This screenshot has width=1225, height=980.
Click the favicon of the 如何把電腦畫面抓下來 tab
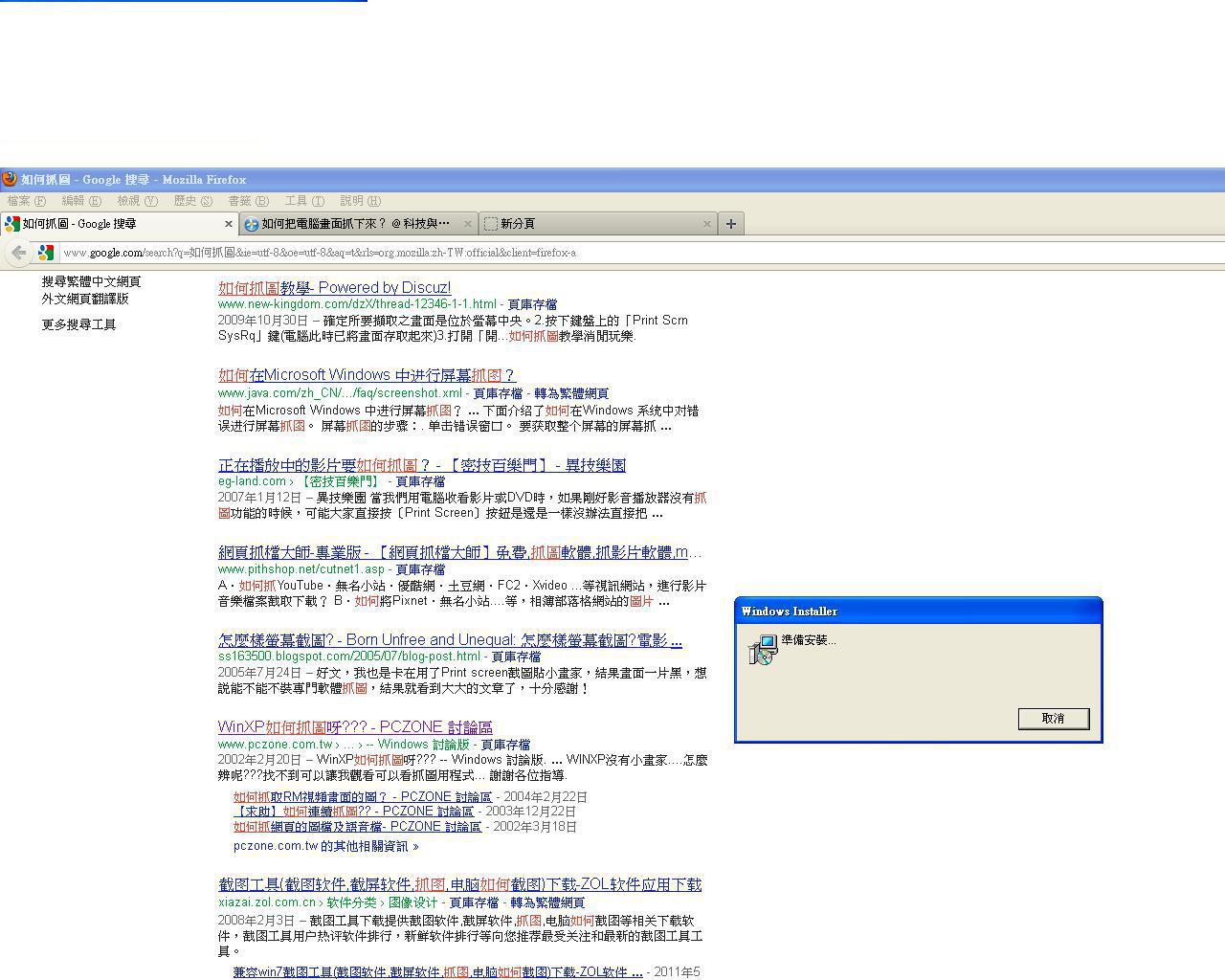pyautogui.click(x=252, y=224)
